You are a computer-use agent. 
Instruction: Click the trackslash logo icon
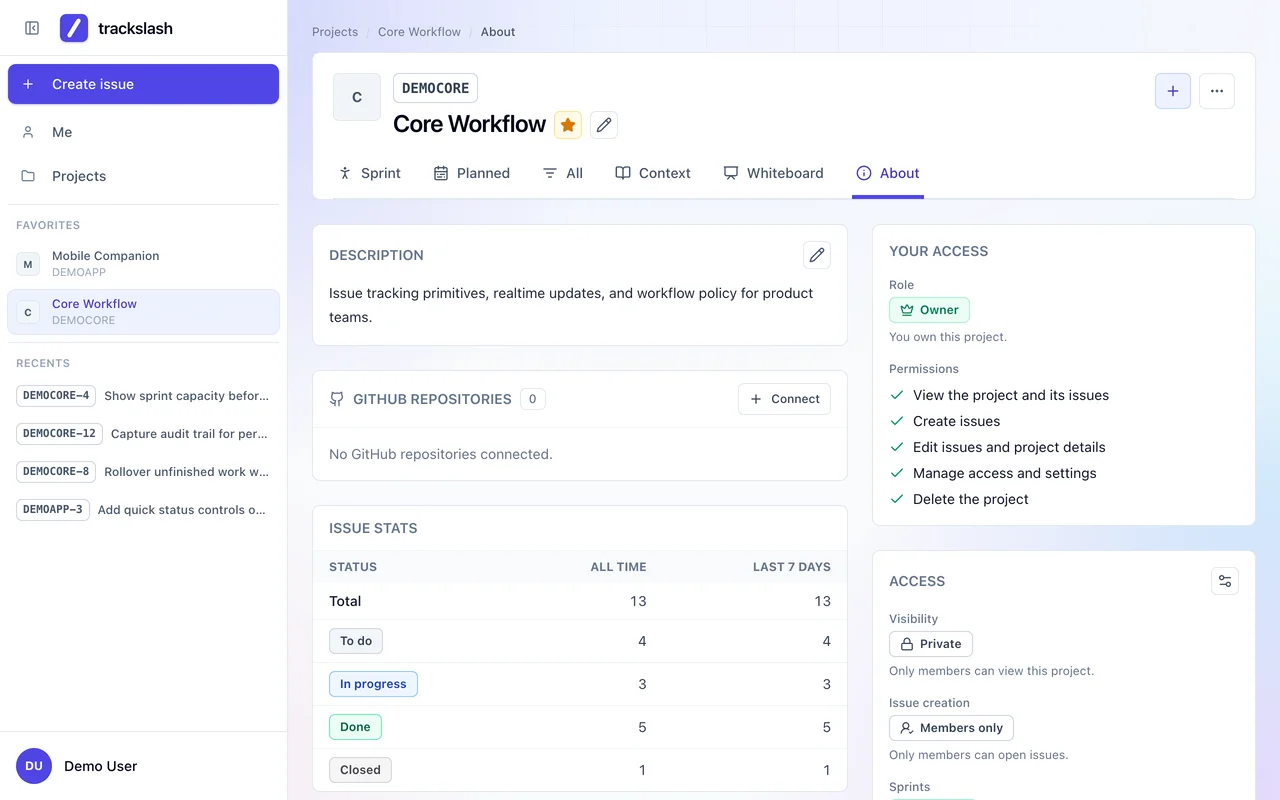coord(74,28)
